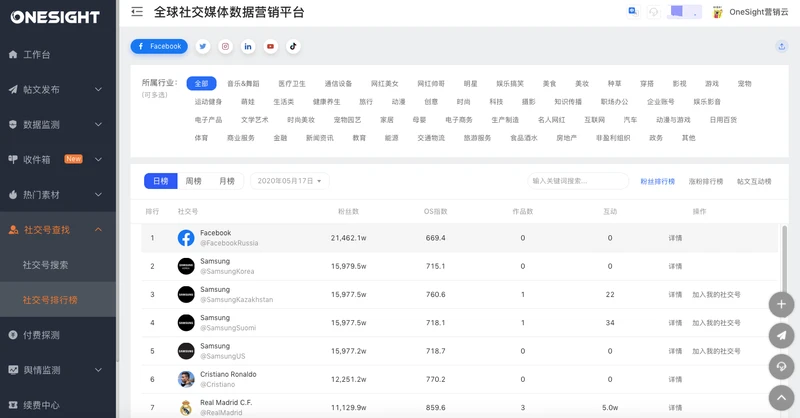The width and height of the screenshot is (800, 418).
Task: Open 社交号搜索 submenu item
Action: pos(58,265)
